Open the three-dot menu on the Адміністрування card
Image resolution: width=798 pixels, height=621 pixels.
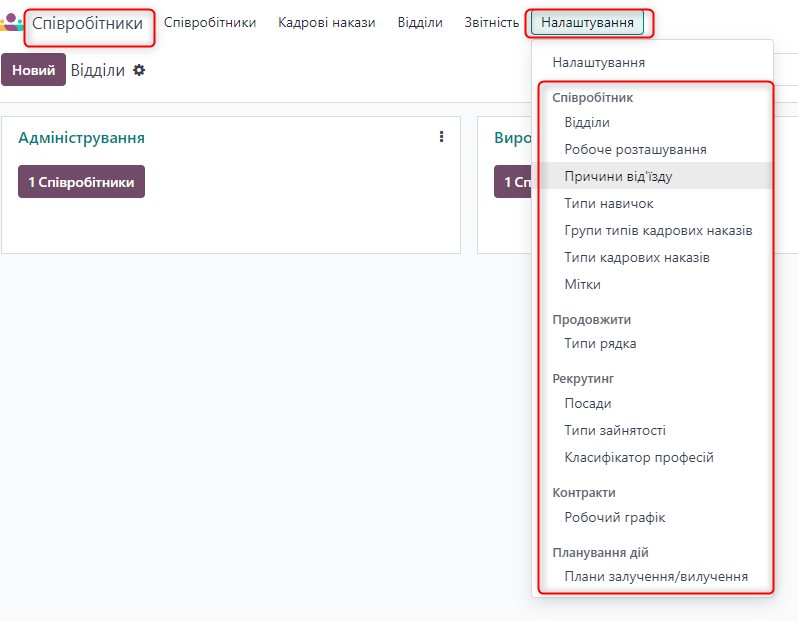coord(441,136)
